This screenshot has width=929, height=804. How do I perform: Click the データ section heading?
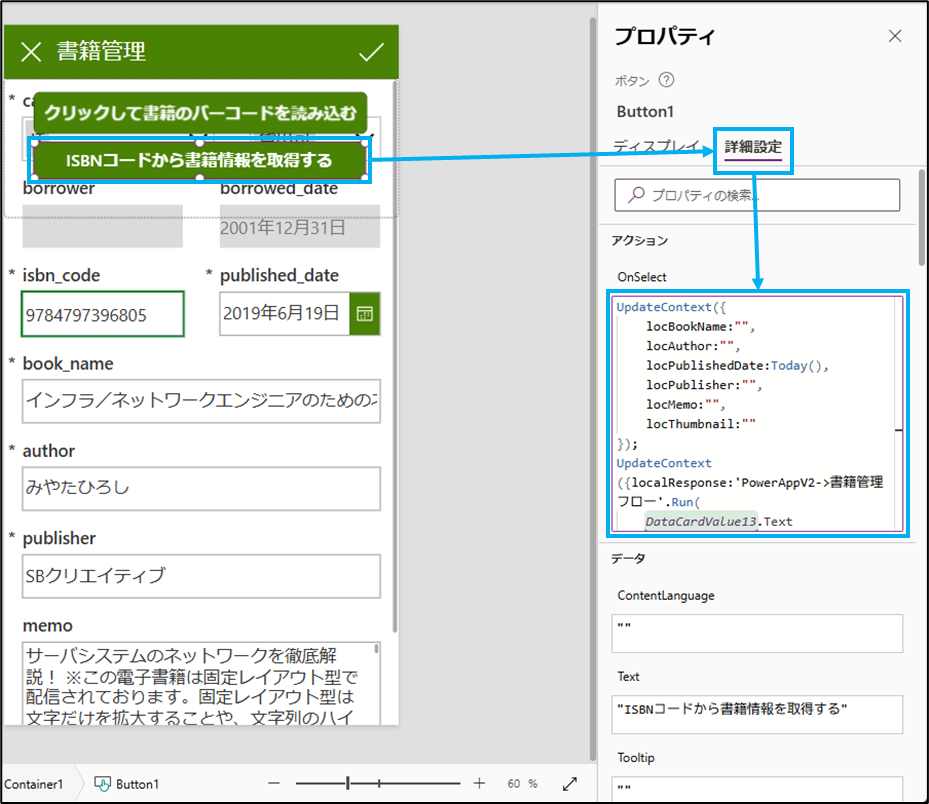(x=628, y=558)
